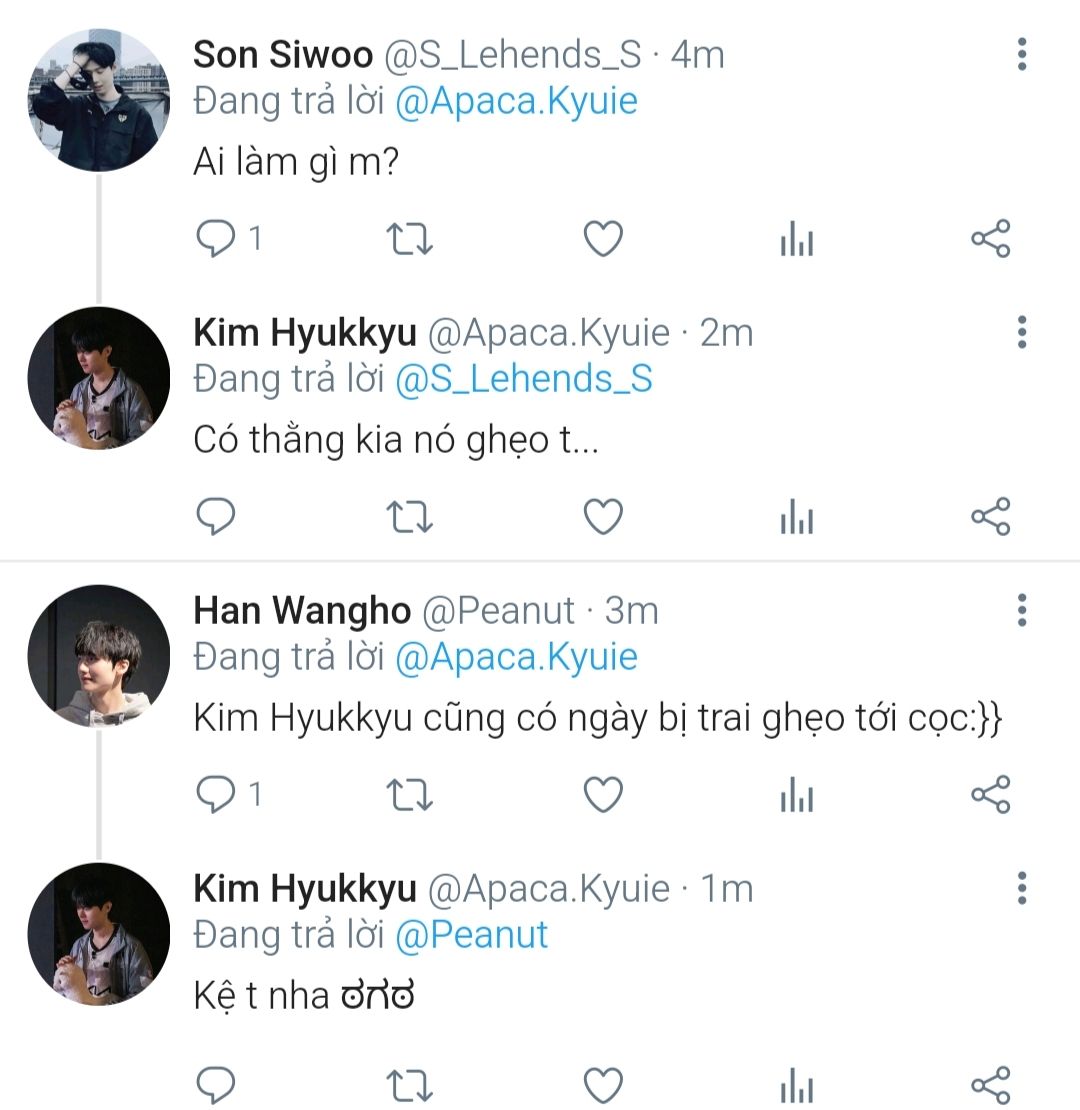This screenshot has width=1080, height=1110.
Task: Open the @Peanut mention link in reply
Action: (472, 936)
